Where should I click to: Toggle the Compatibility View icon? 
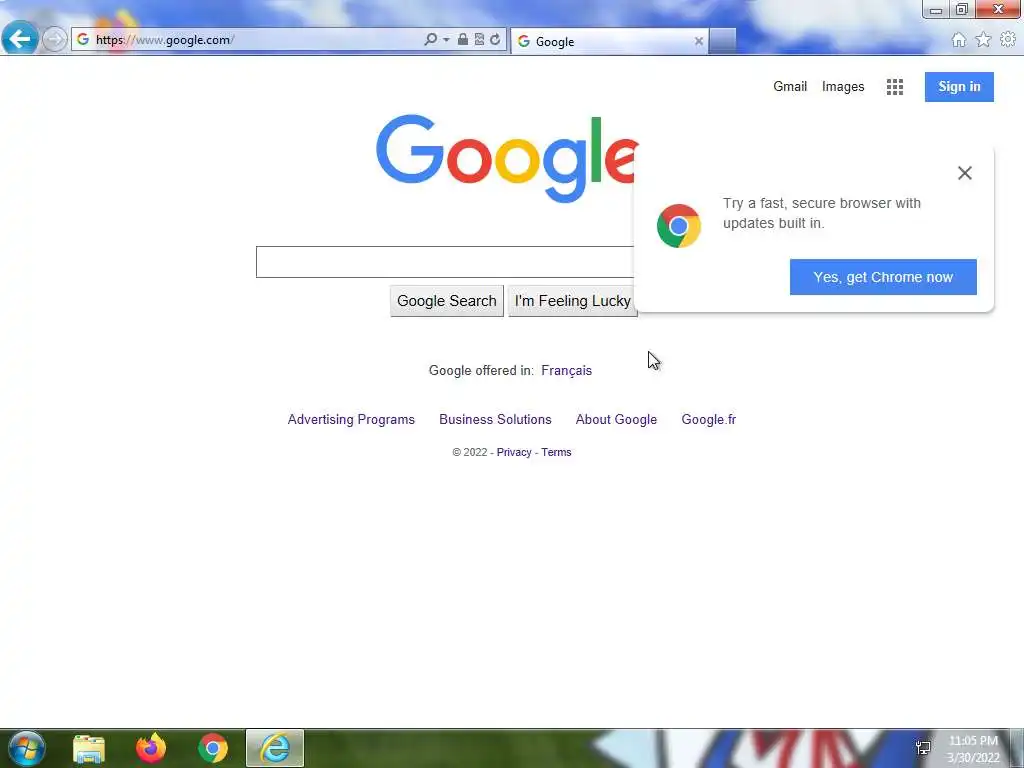pos(479,40)
